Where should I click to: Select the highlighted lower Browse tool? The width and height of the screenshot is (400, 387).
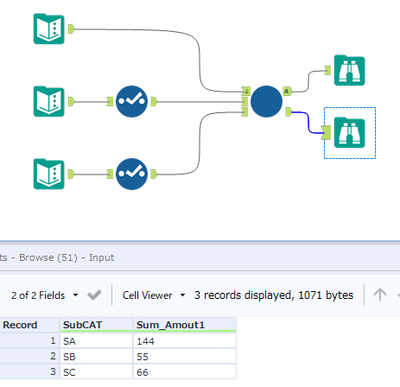(350, 133)
